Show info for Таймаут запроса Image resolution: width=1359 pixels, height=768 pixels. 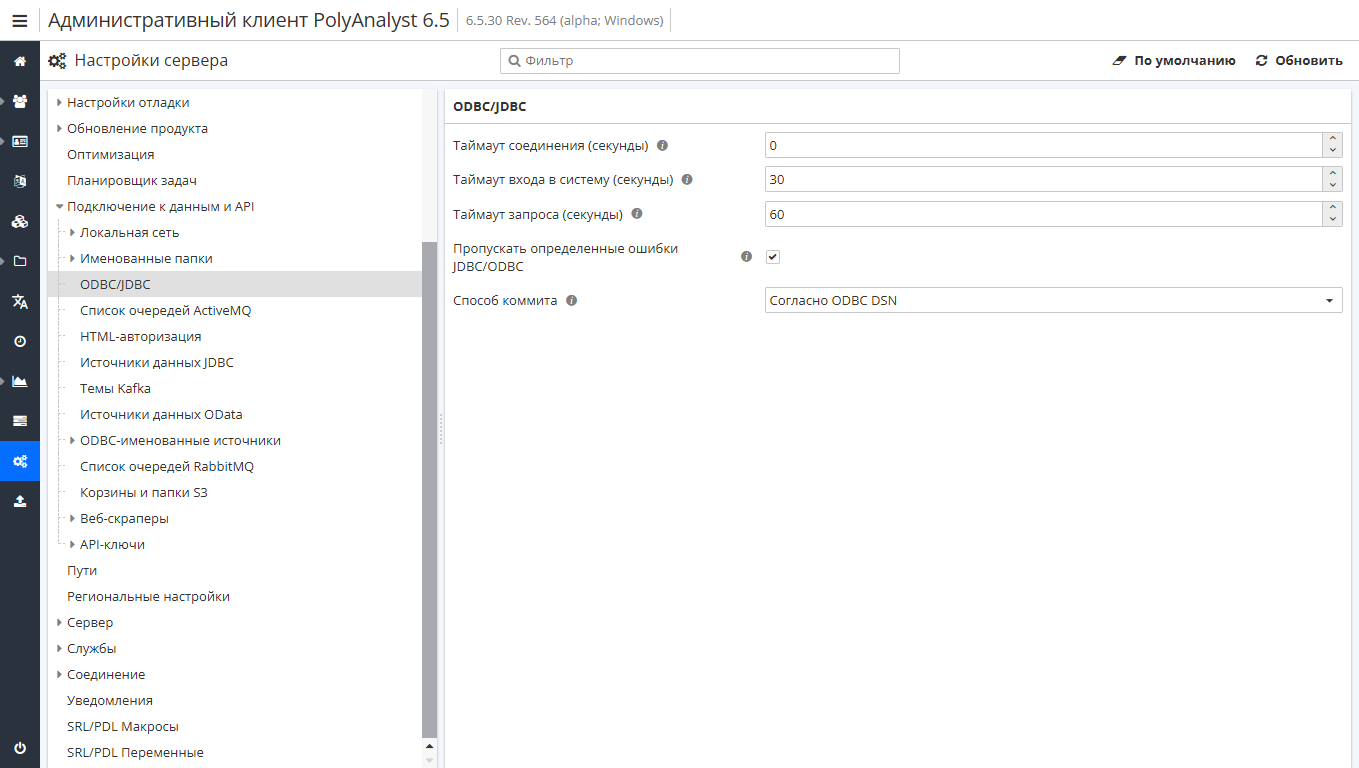[637, 214]
